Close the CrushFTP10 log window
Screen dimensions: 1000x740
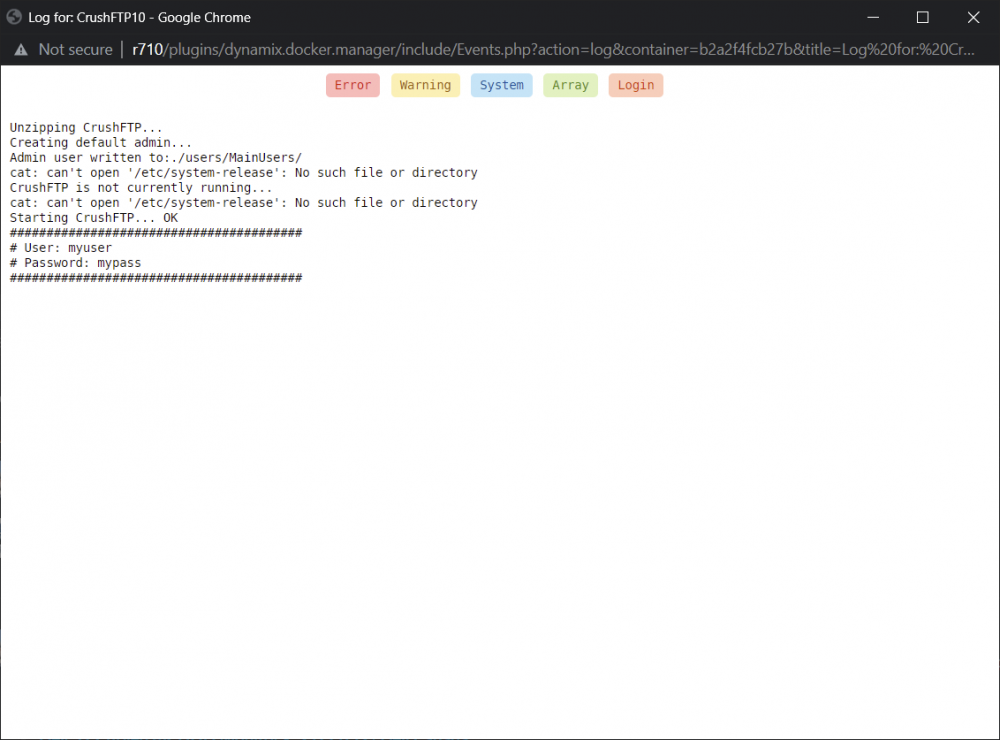point(973,17)
